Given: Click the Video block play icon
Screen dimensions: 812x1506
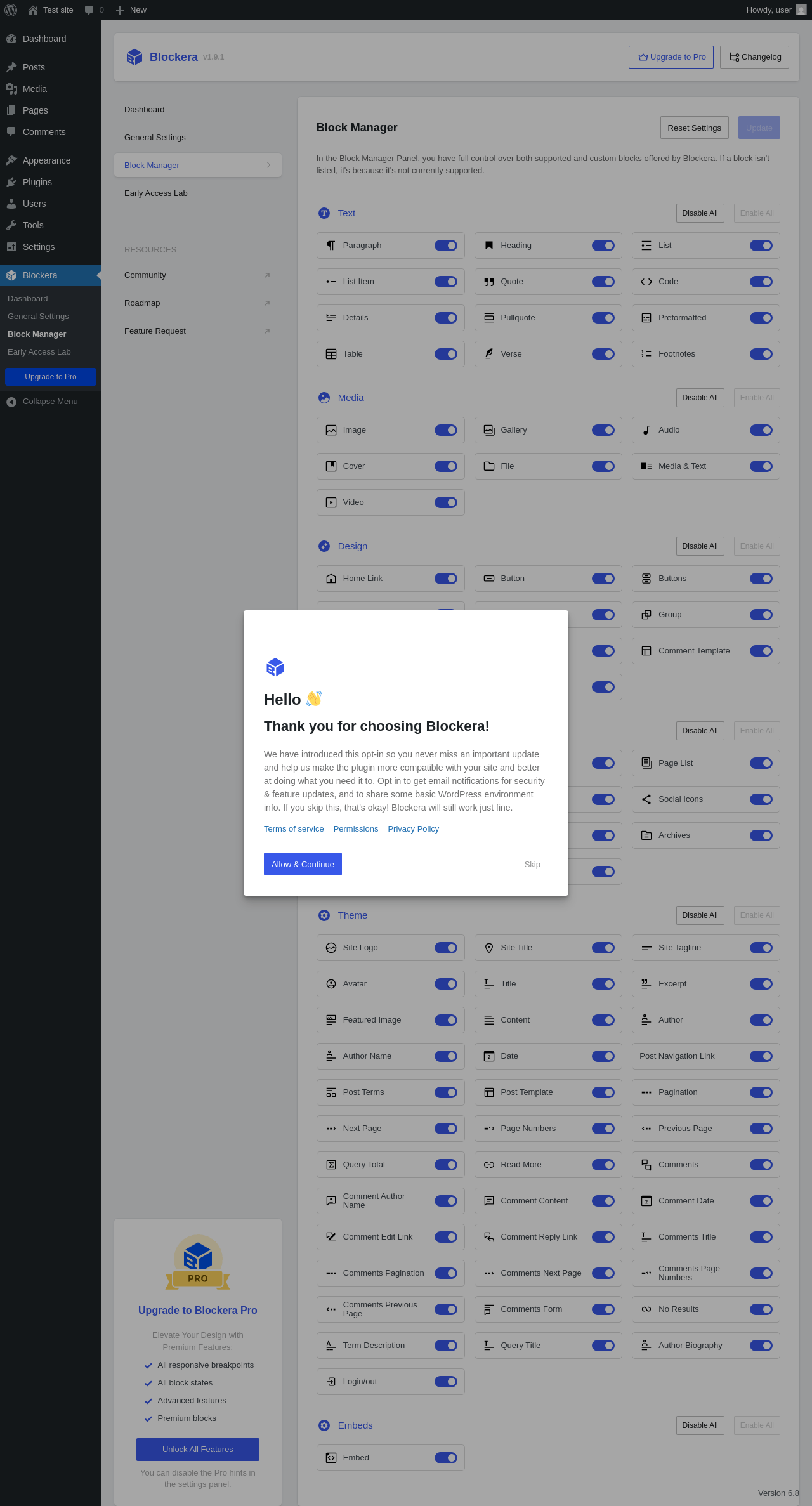Looking at the screenshot, I should [331, 502].
